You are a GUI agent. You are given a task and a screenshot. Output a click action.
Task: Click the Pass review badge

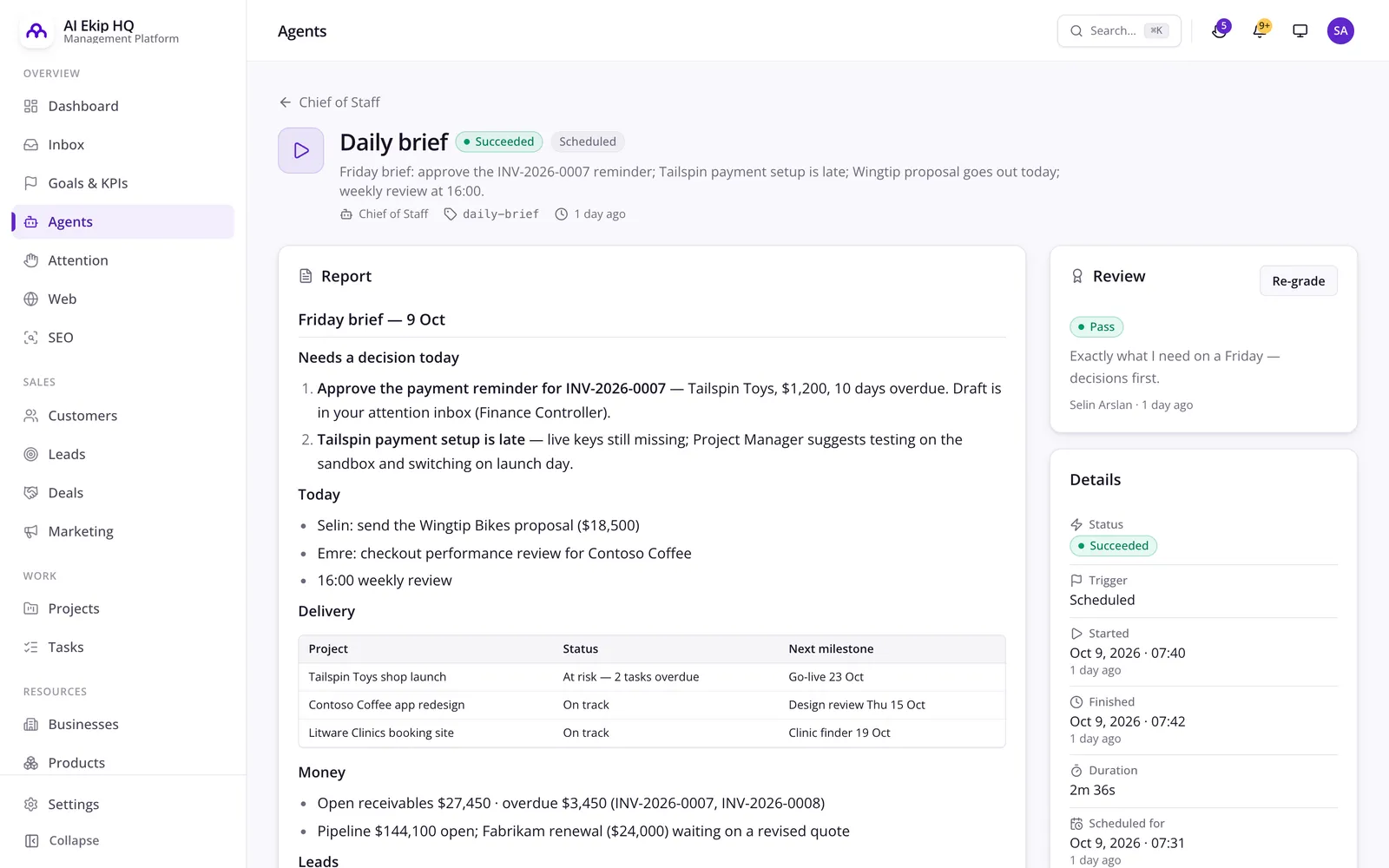click(x=1096, y=327)
